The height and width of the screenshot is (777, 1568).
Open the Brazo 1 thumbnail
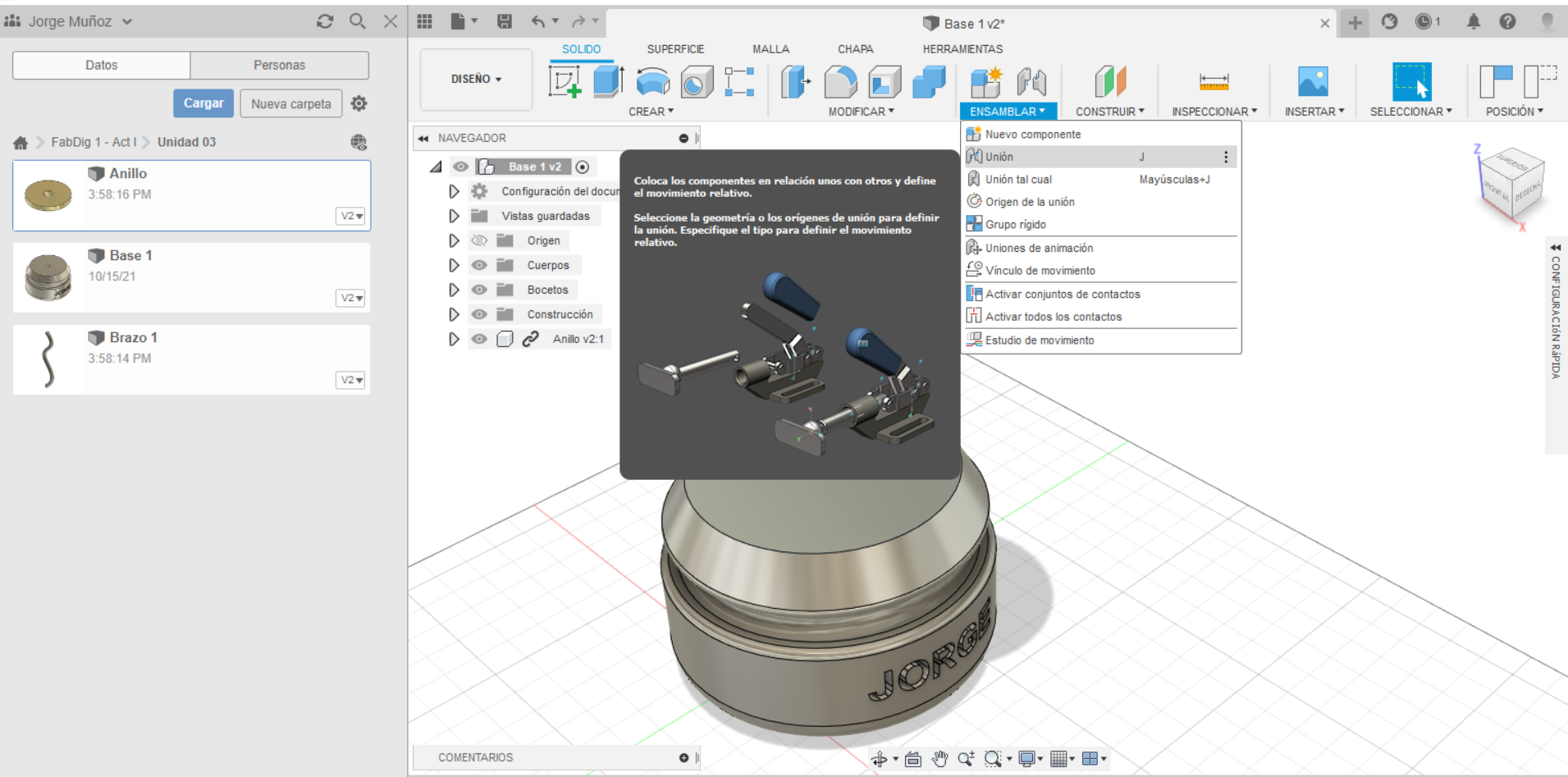48,359
